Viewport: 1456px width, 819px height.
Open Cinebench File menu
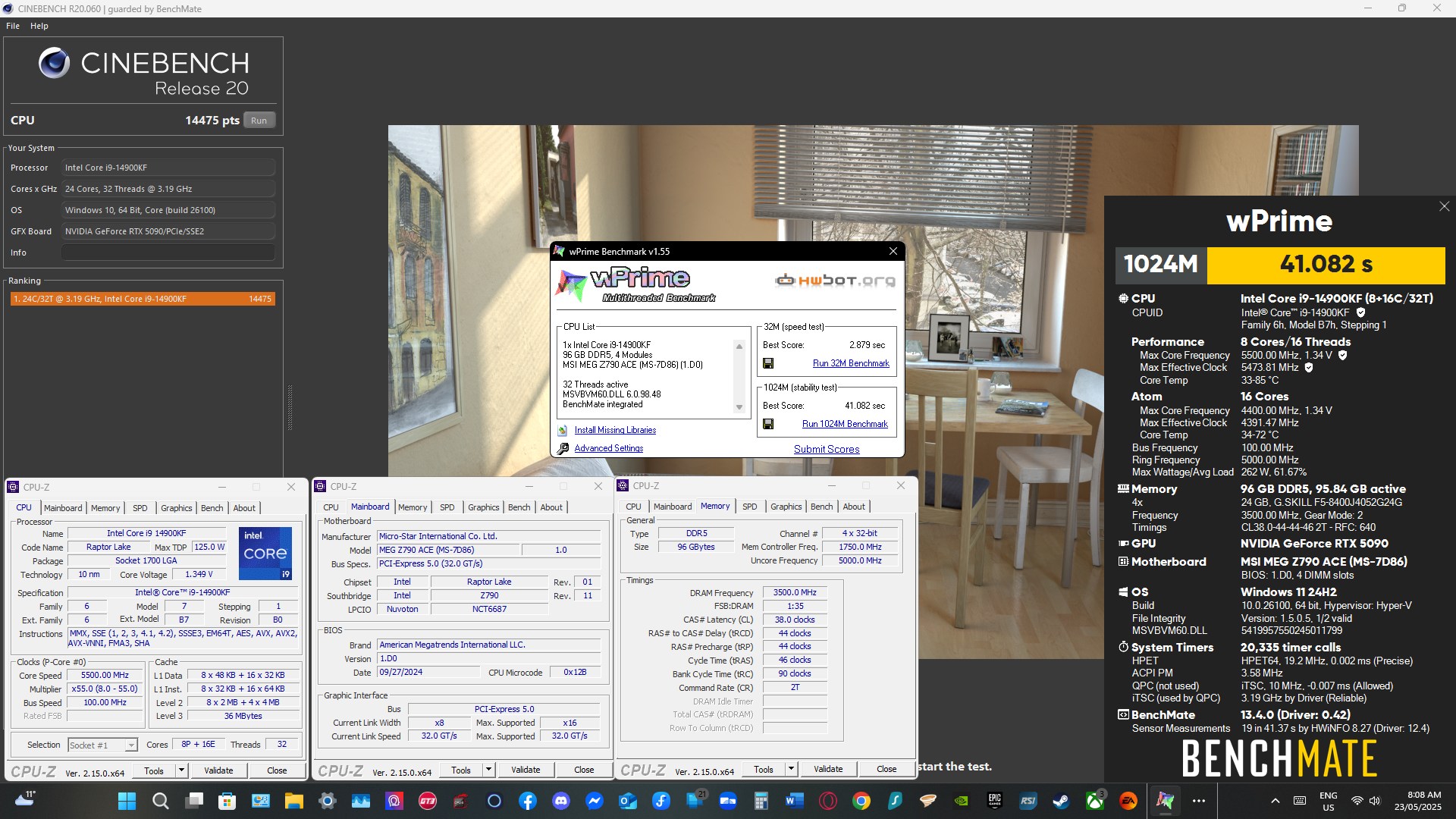[13, 26]
